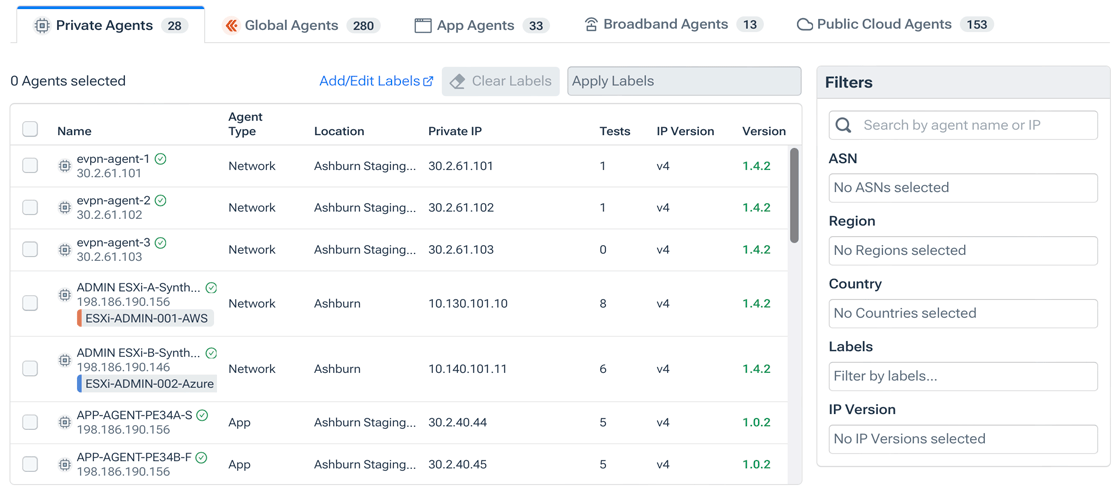
Task: Switch to the Private Agents tab
Action: (x=111, y=25)
